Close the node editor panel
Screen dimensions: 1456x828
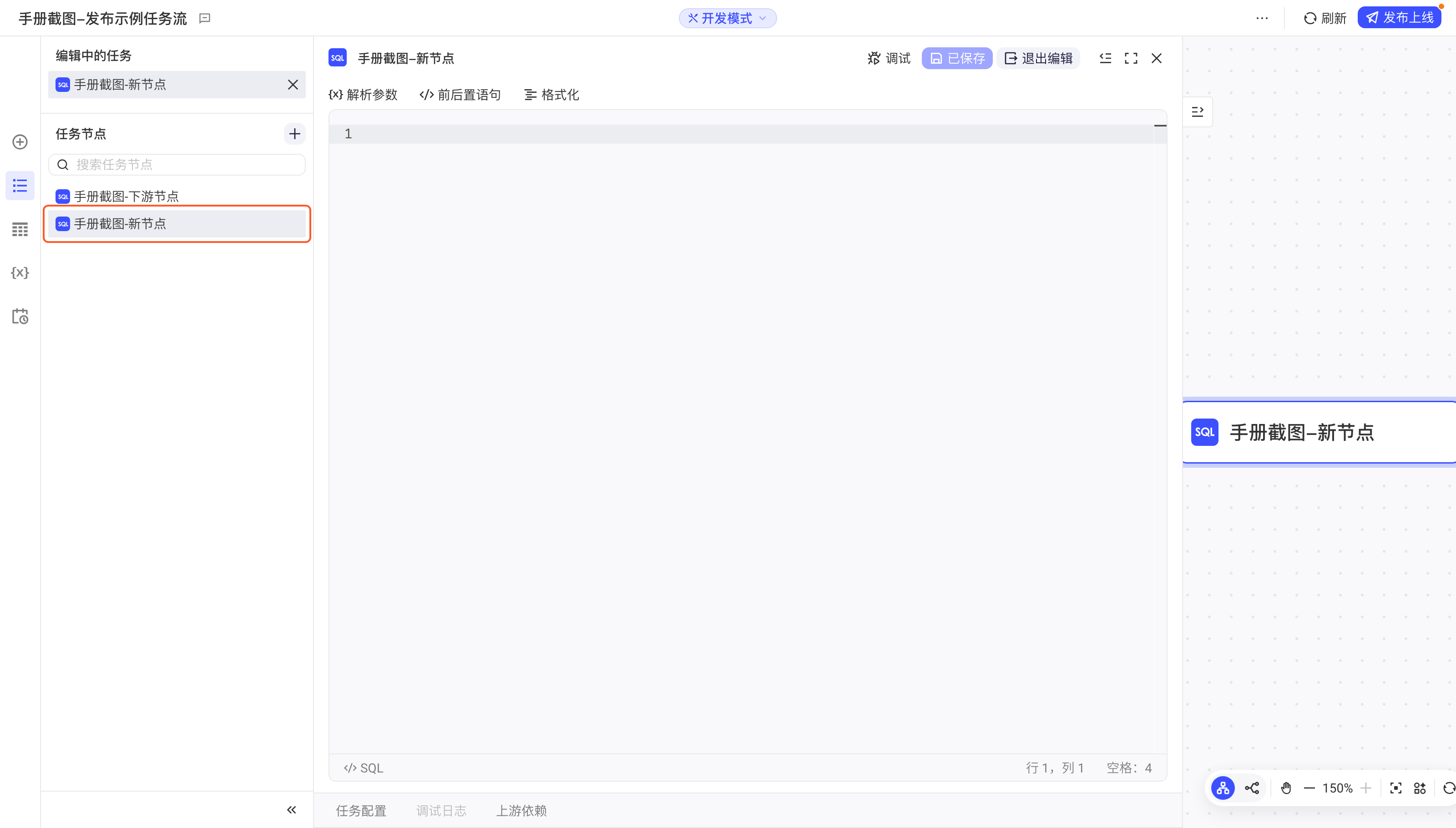pos(1156,58)
